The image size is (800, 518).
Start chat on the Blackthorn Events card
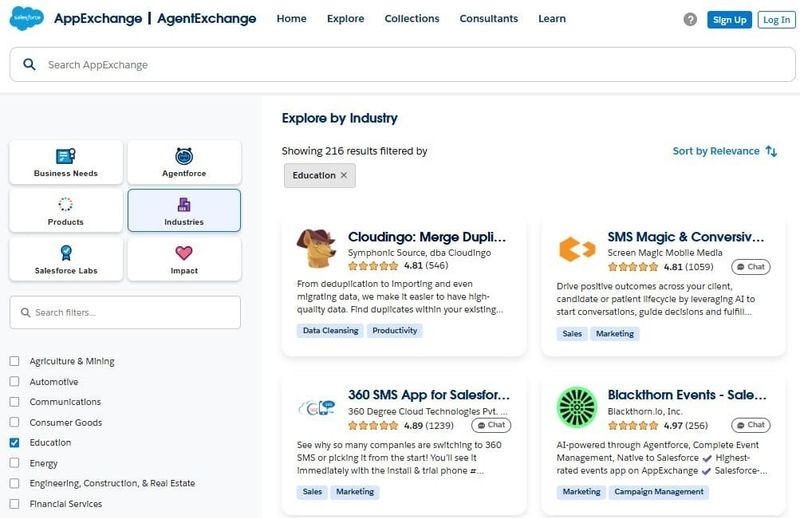[x=751, y=425]
